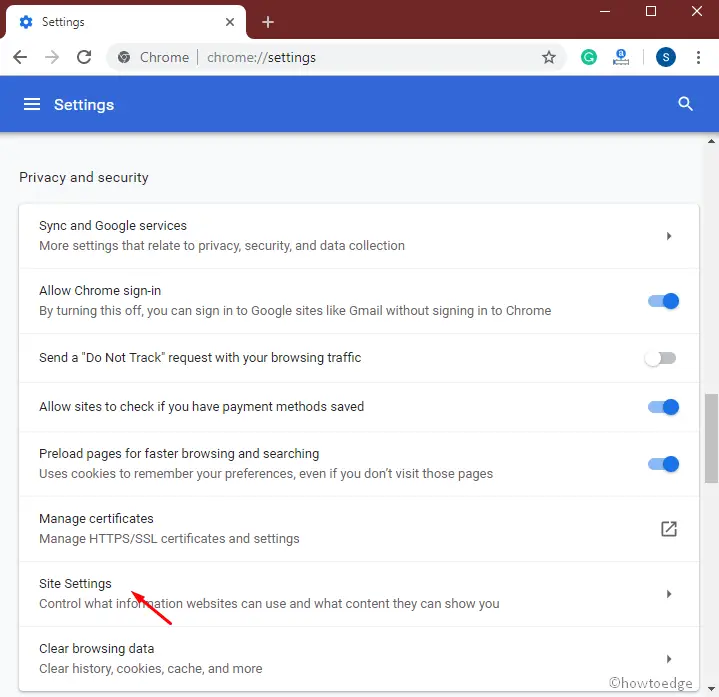The width and height of the screenshot is (719, 697).
Task: Open Manage certificates entry
Action: [359, 529]
